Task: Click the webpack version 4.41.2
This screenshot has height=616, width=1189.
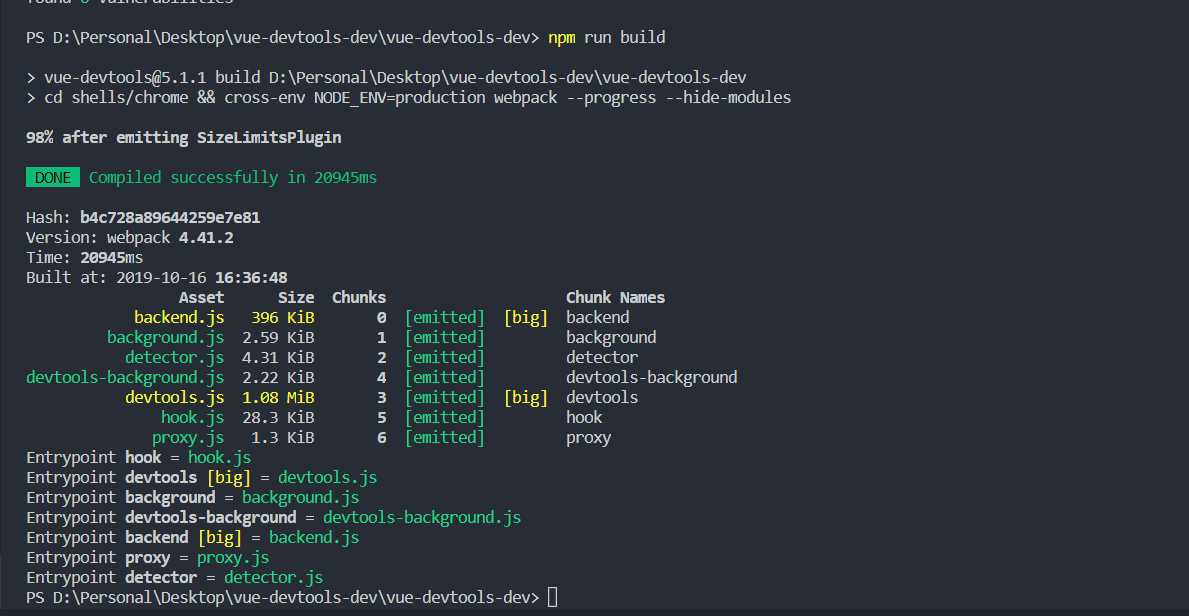Action: pyautogui.click(x=205, y=238)
